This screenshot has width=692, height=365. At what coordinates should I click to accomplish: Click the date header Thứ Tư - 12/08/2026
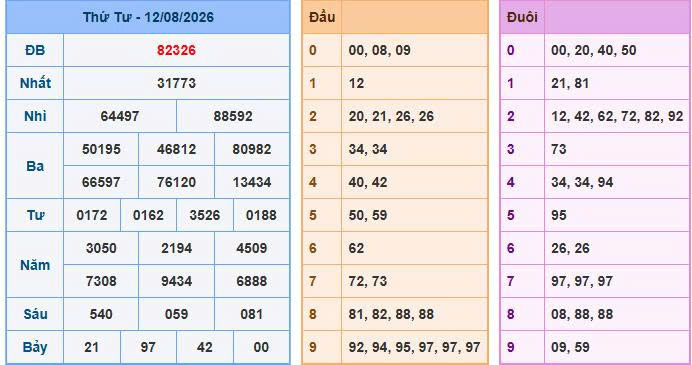(148, 17)
